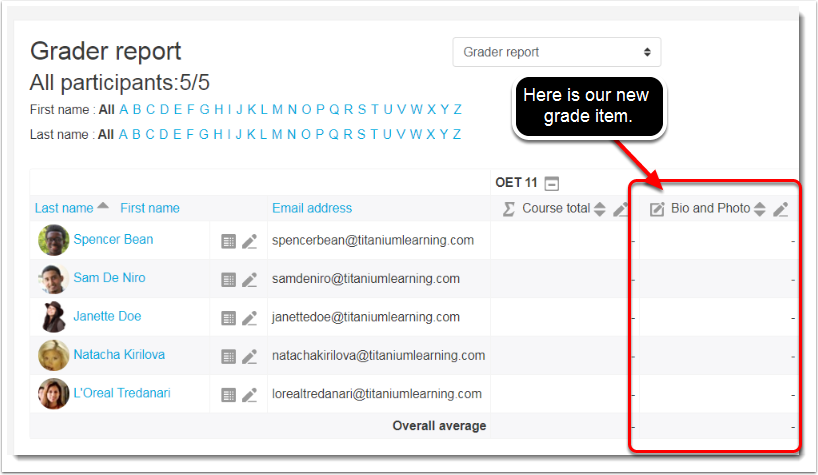The height and width of the screenshot is (475, 818).
Task: Click lorealtredanari@titaniumlearning.com email cell
Action: [x=377, y=394]
